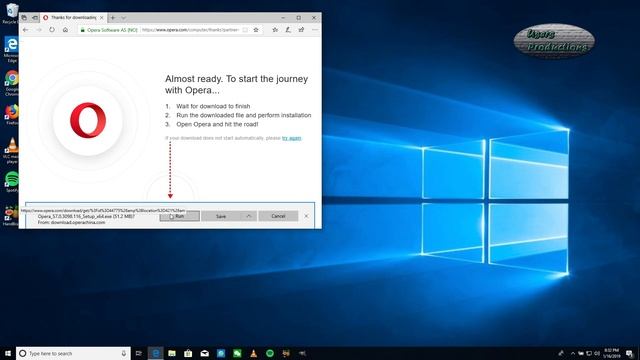Image resolution: width=640 pixels, height=360 pixels.
Task: Close the 'Thanks for downloading' tab
Action: tap(102, 18)
